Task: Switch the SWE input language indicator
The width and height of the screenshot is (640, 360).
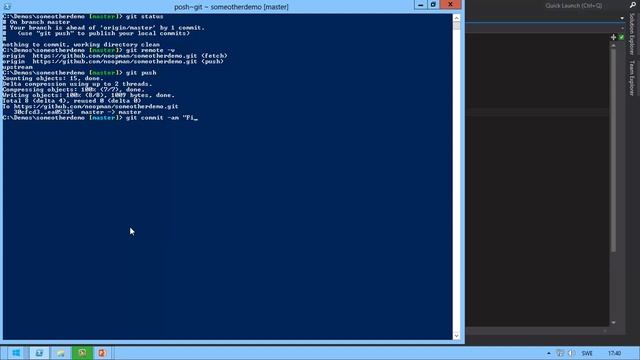Action: tap(587, 353)
